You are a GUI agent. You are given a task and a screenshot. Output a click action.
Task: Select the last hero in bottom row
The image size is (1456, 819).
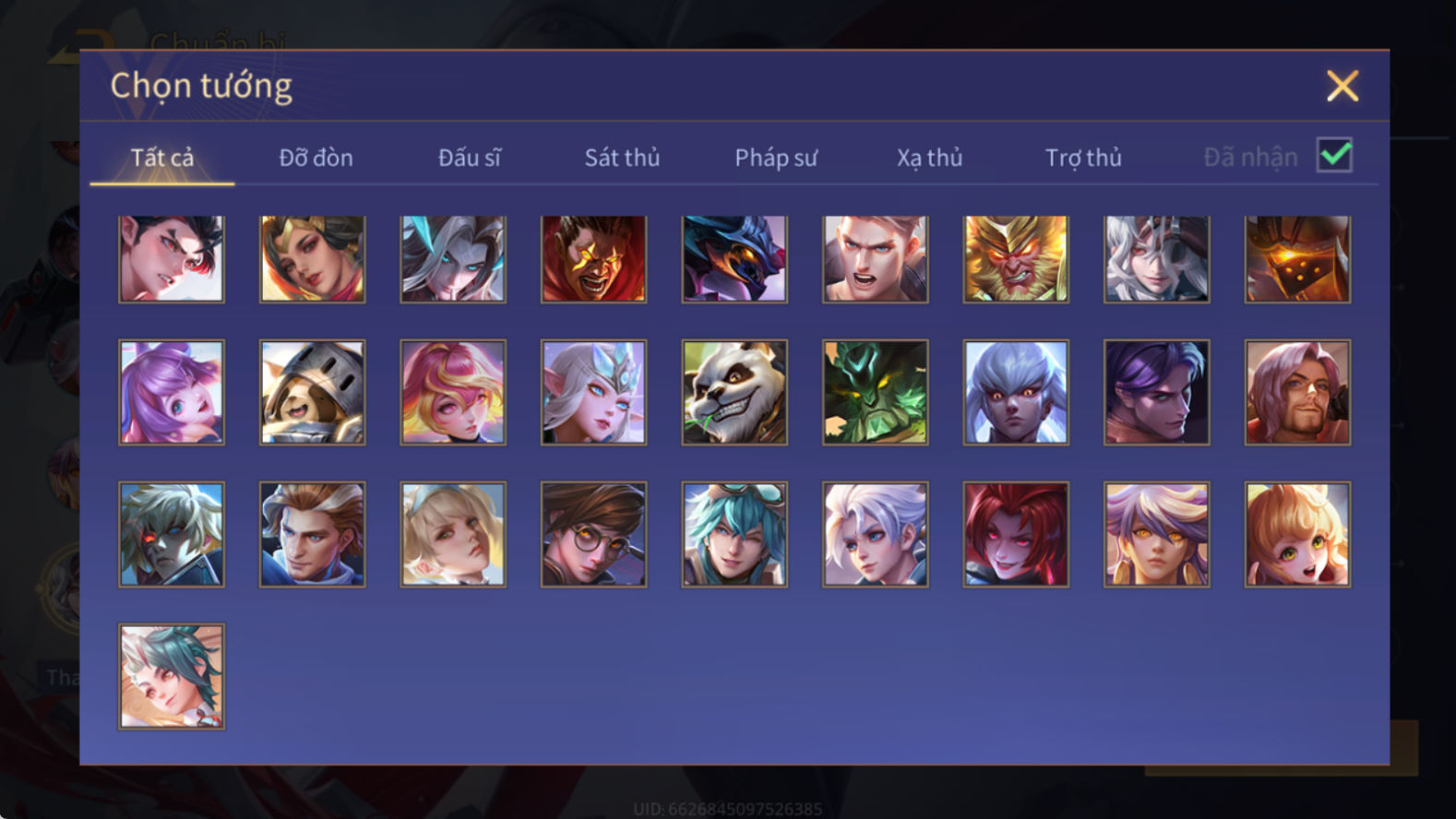[x=172, y=677]
